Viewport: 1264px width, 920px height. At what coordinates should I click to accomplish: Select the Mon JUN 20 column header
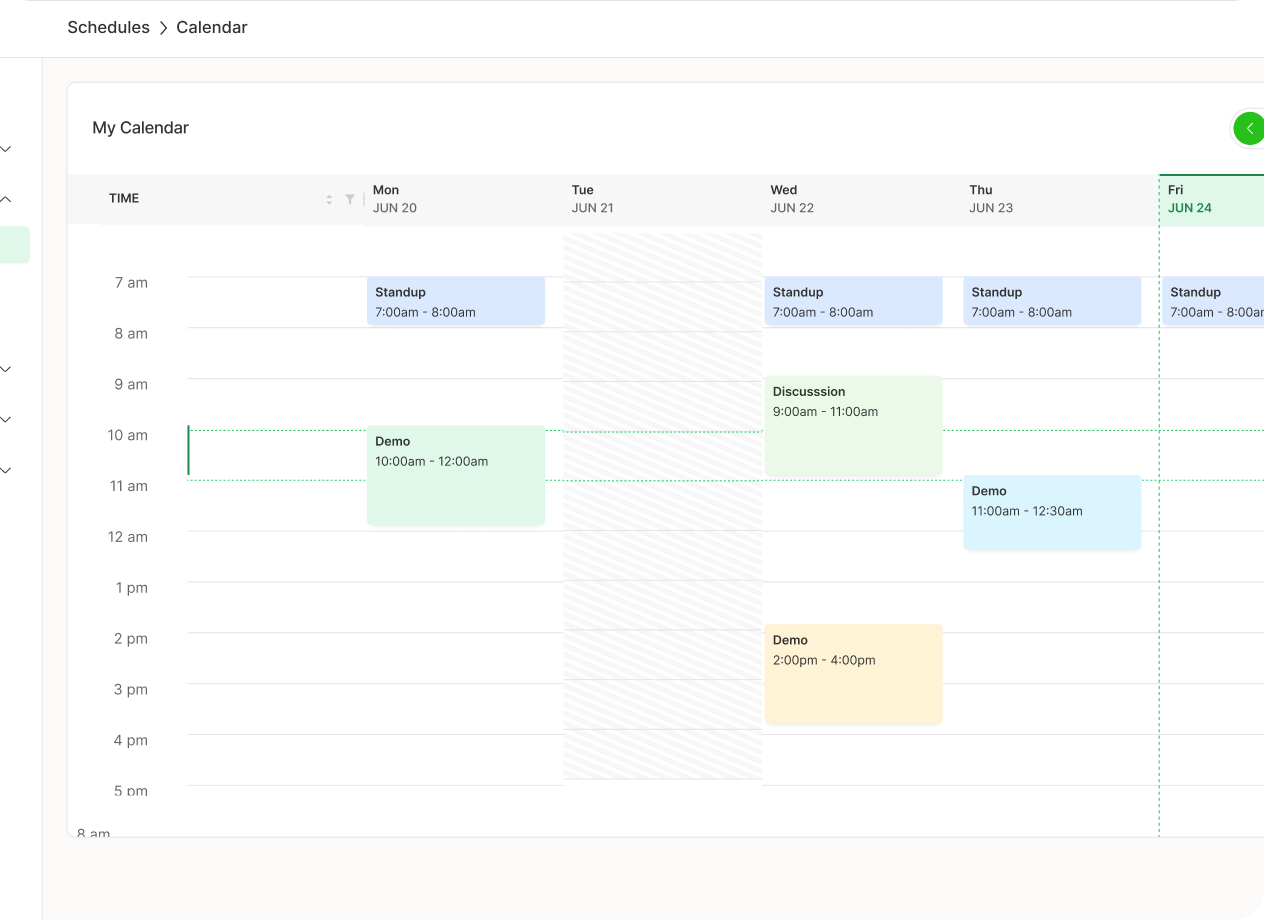(x=394, y=199)
